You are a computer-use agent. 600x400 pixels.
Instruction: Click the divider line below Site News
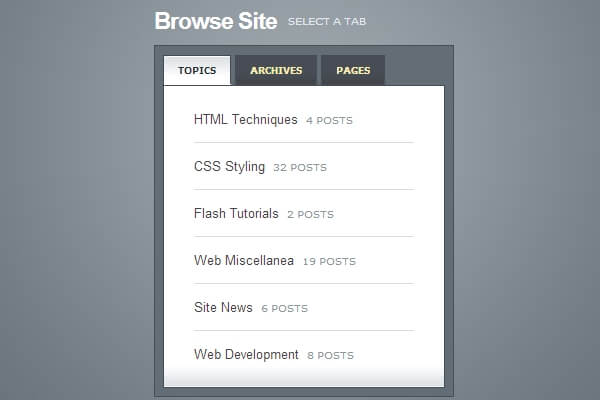[x=303, y=330]
